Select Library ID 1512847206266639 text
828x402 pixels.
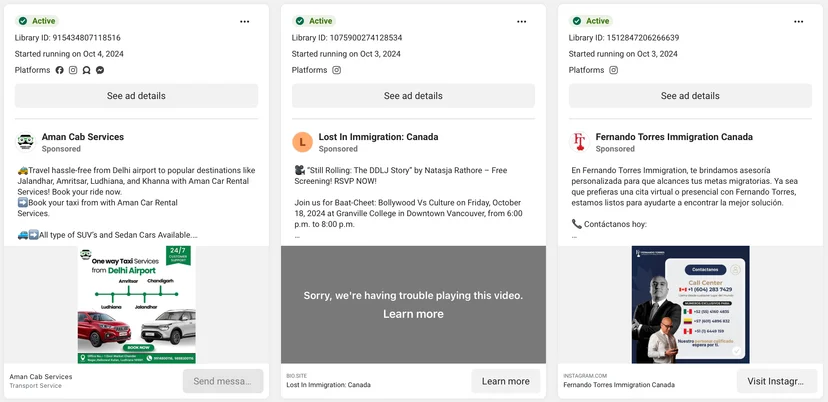624,38
